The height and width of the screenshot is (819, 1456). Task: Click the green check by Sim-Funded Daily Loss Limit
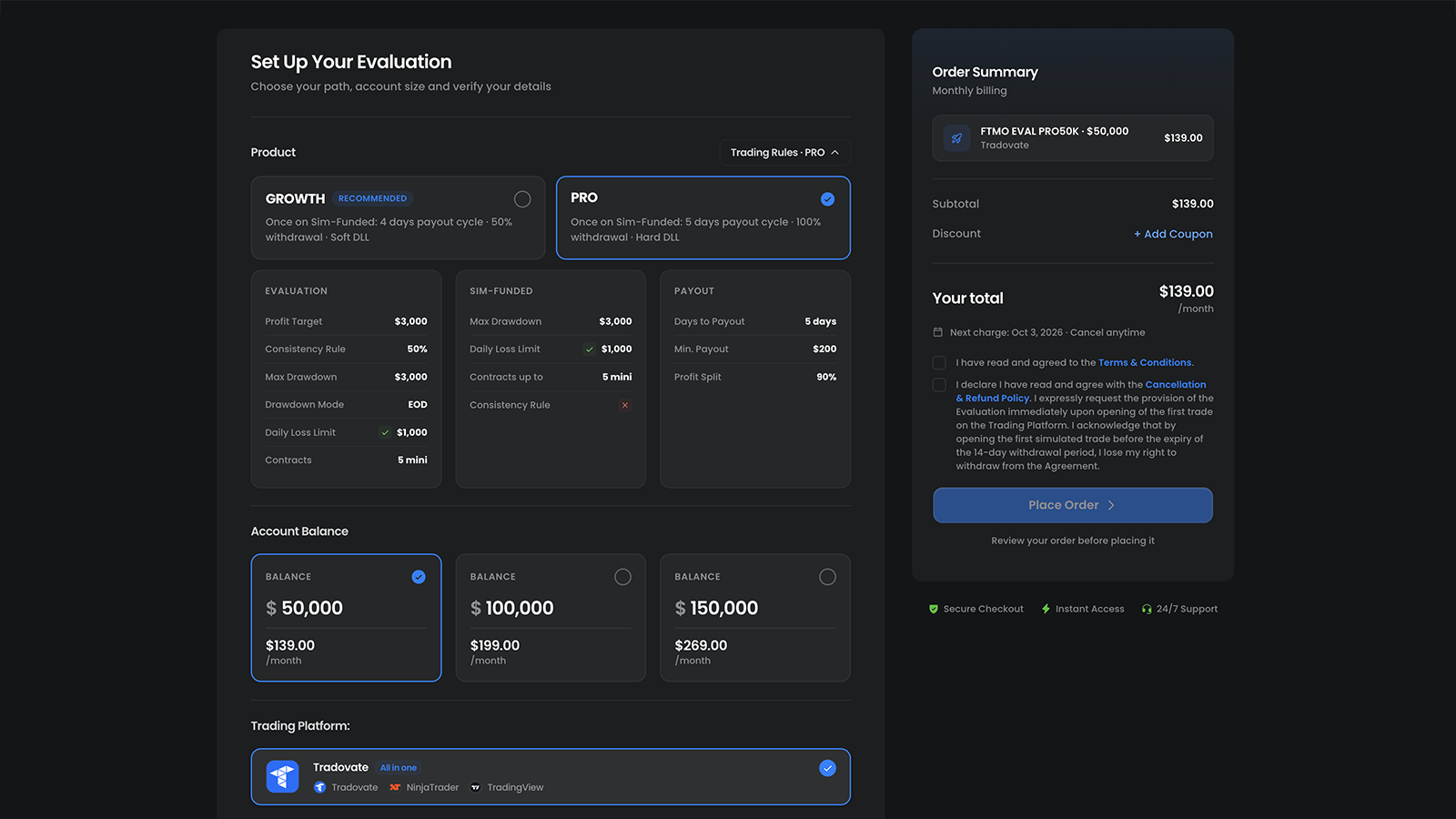click(590, 349)
